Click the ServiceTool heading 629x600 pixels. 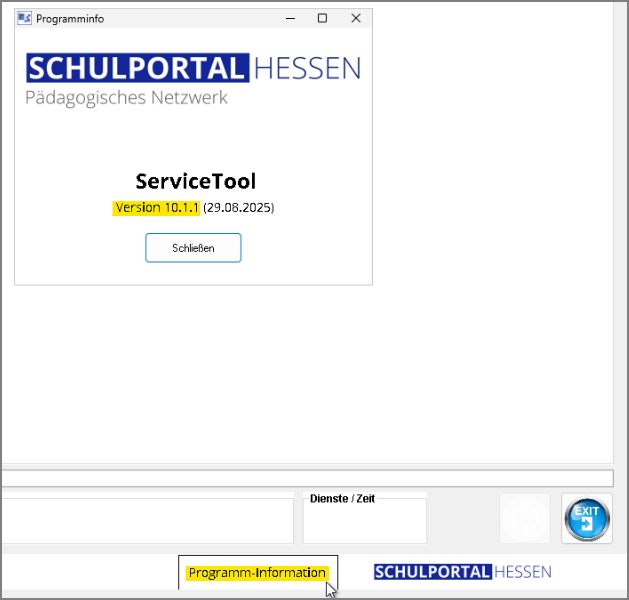195,181
